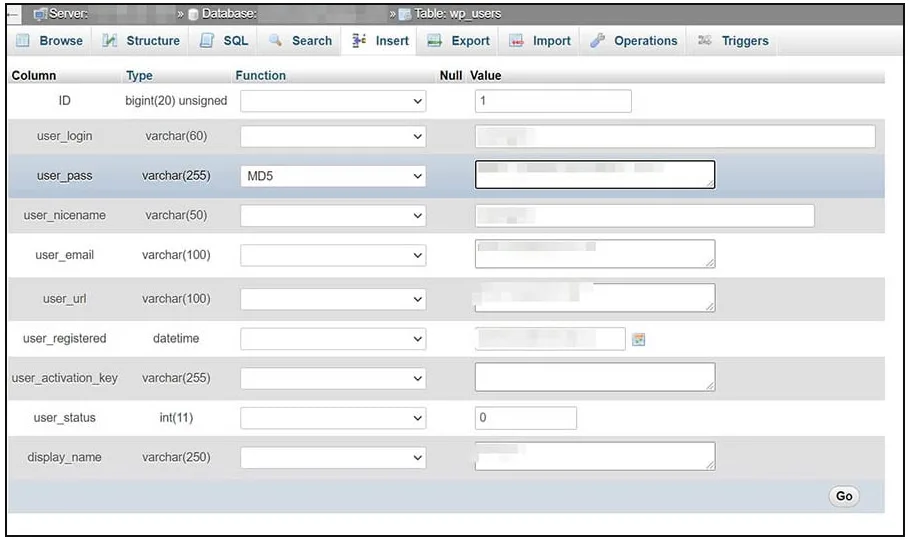The image size is (910, 540).
Task: Click the Triggers tab icon
Action: [x=705, y=40]
